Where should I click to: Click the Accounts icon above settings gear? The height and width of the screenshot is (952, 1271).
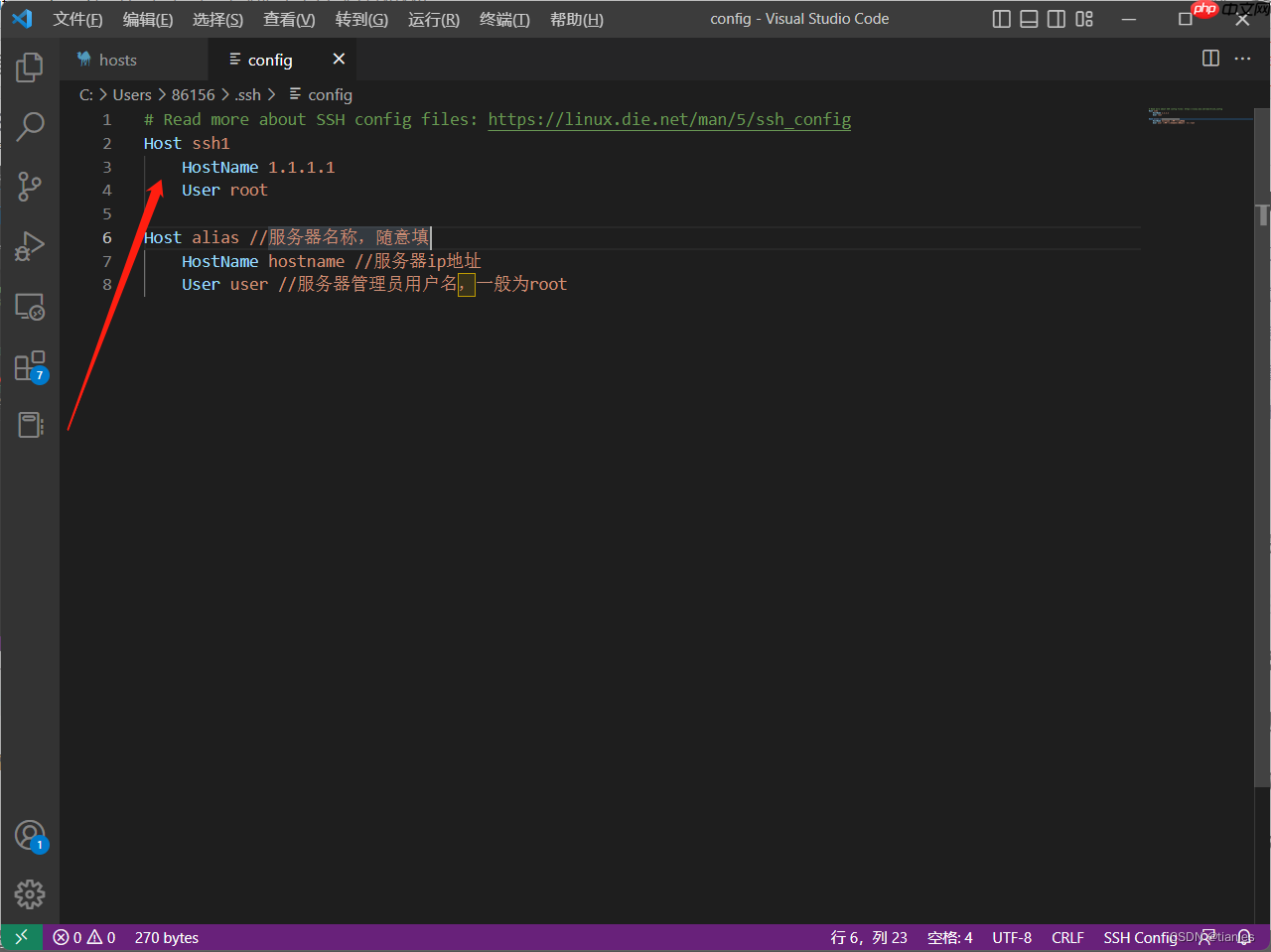point(29,835)
